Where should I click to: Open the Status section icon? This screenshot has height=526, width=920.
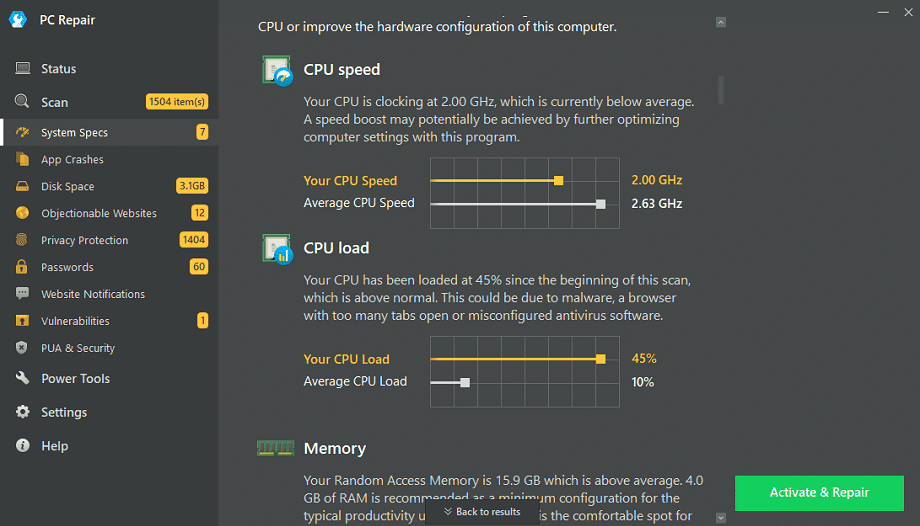(22, 69)
